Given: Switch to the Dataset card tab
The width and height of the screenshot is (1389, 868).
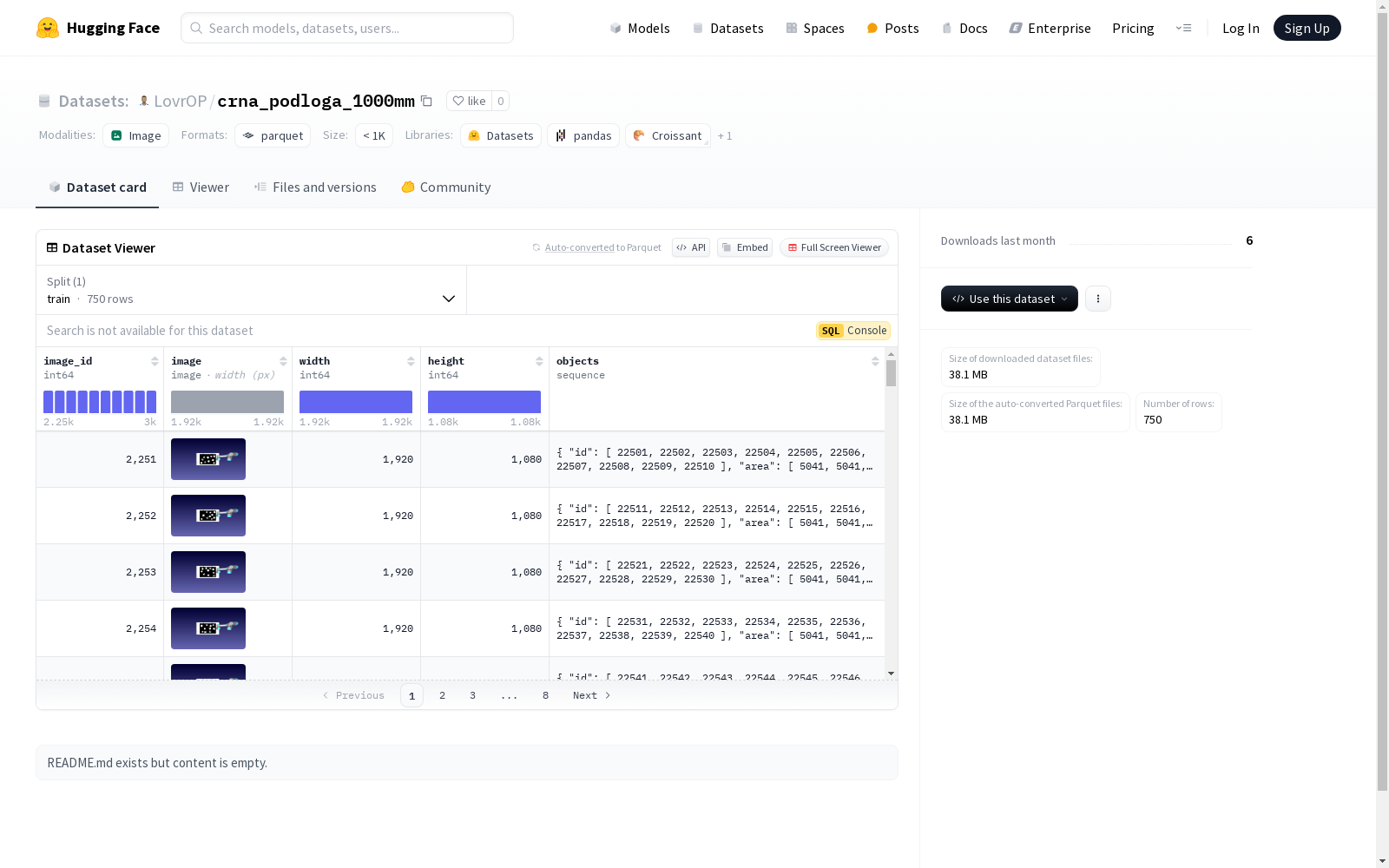Looking at the screenshot, I should point(97,187).
